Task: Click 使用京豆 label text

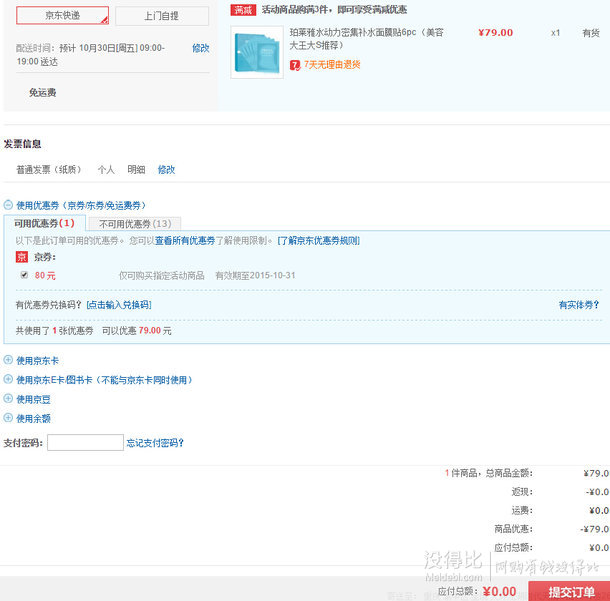Action: click(x=33, y=399)
